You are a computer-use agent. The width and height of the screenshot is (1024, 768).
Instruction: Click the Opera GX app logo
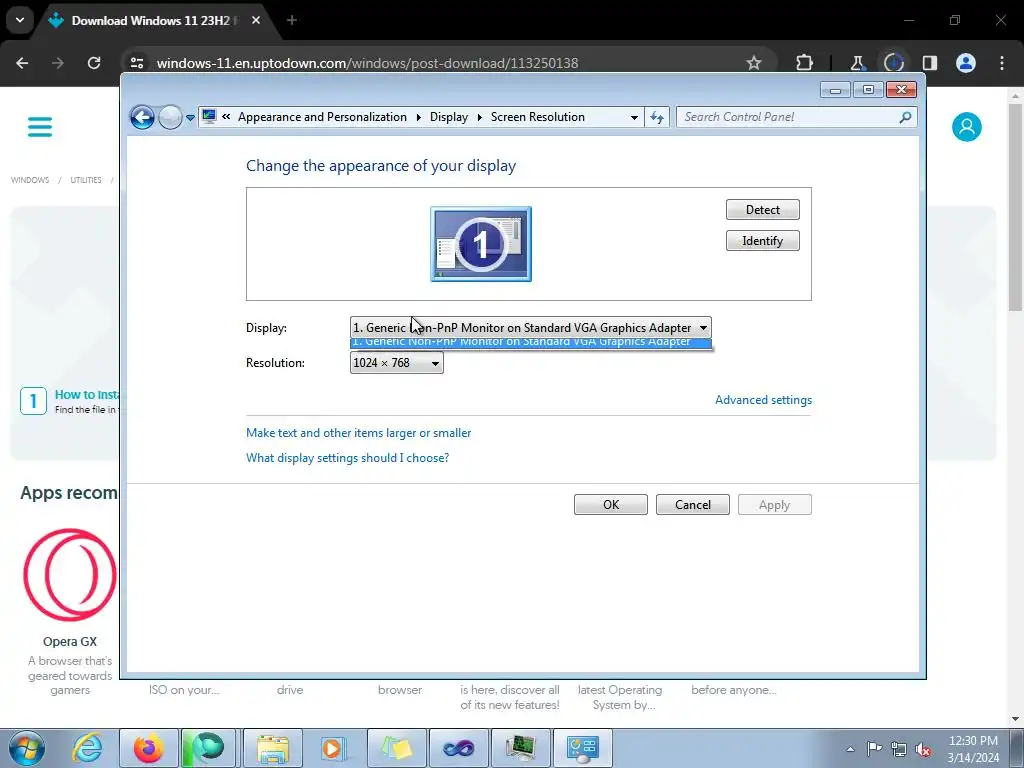click(x=70, y=575)
